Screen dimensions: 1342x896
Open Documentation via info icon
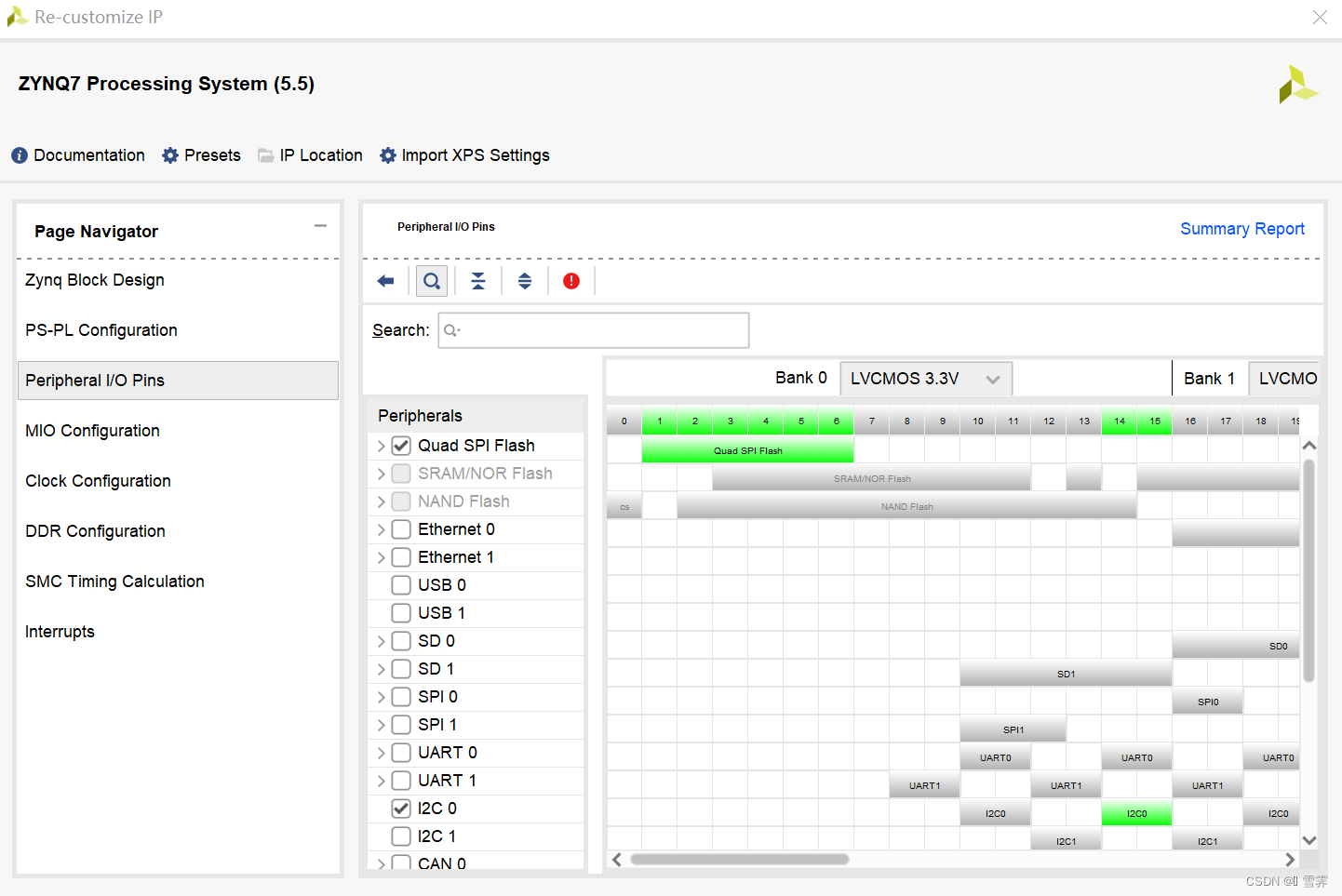20,155
